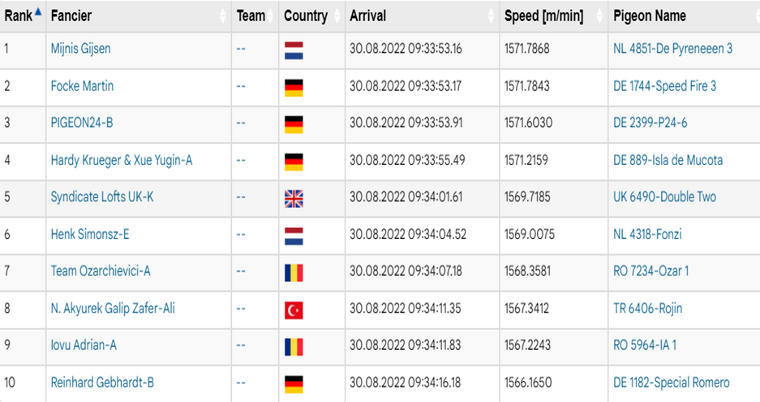Click the UK flag for Syndicate Lofts UK-K
This screenshot has width=760, height=402.
[294, 199]
